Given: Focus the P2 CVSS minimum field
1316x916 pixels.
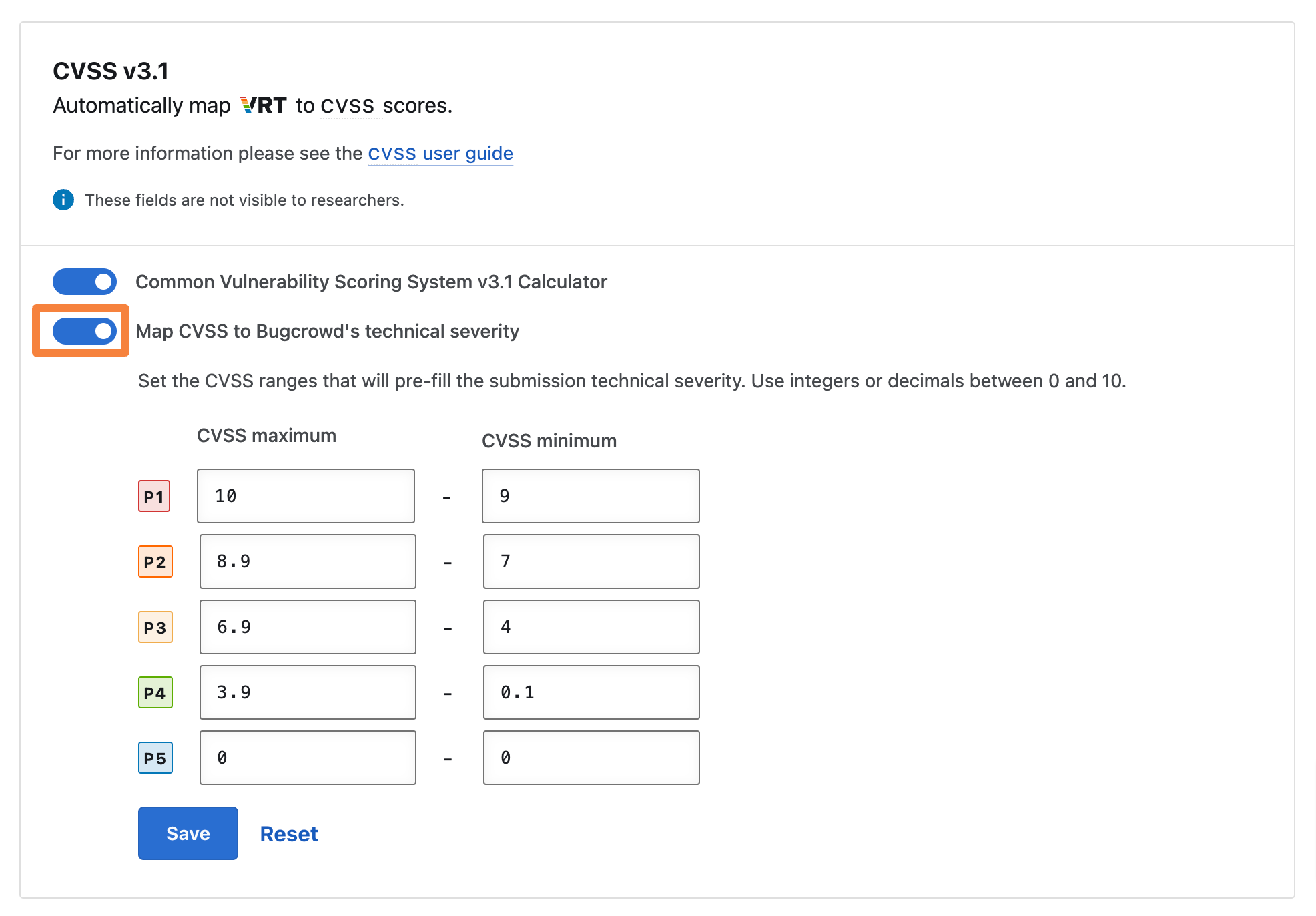Looking at the screenshot, I should click(591, 561).
